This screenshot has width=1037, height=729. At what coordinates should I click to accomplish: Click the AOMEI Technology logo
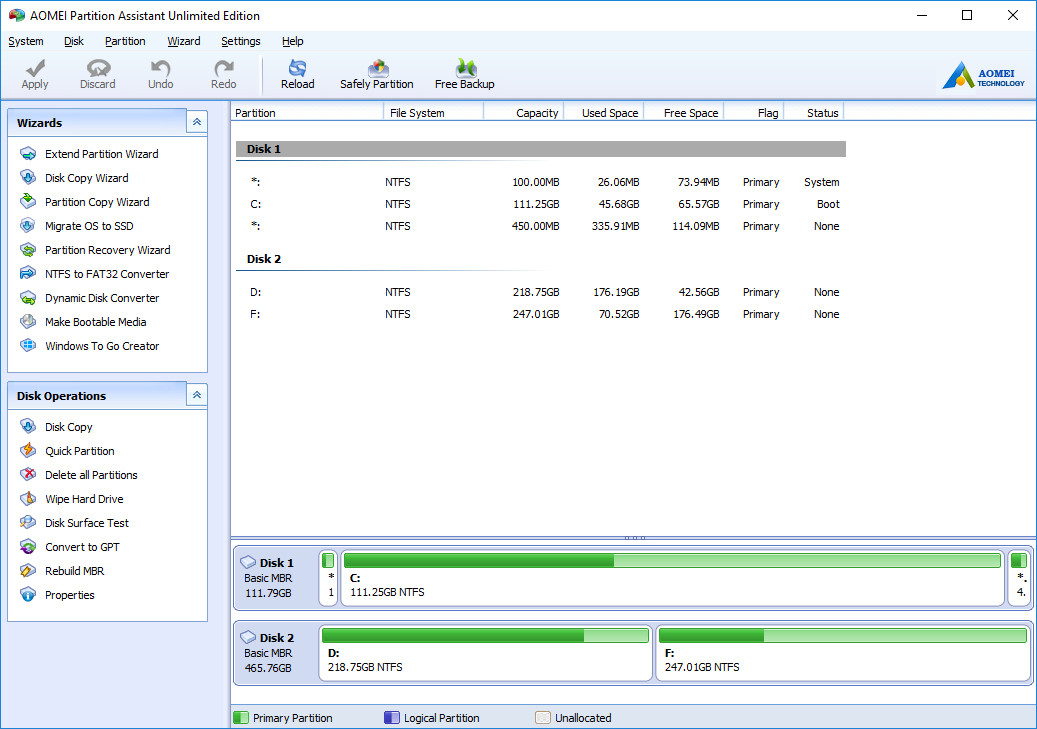click(x=983, y=75)
